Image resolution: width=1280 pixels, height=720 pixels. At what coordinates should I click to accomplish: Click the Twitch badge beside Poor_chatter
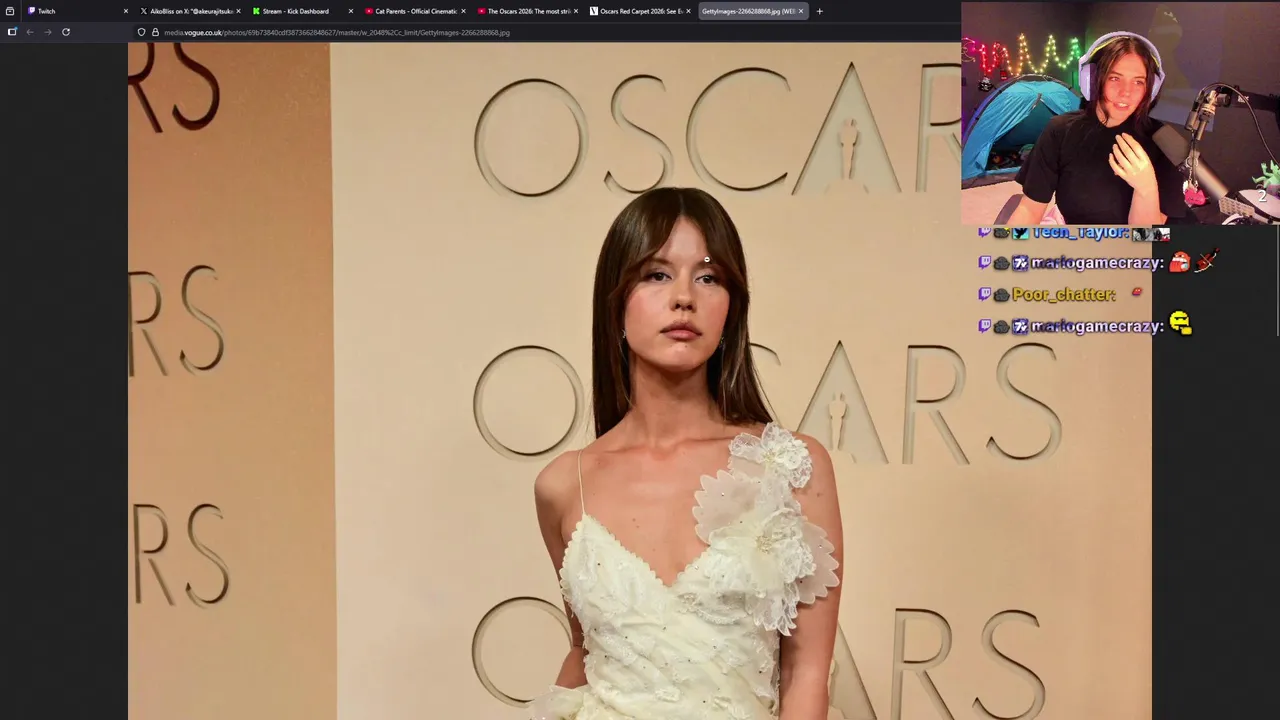coord(984,294)
